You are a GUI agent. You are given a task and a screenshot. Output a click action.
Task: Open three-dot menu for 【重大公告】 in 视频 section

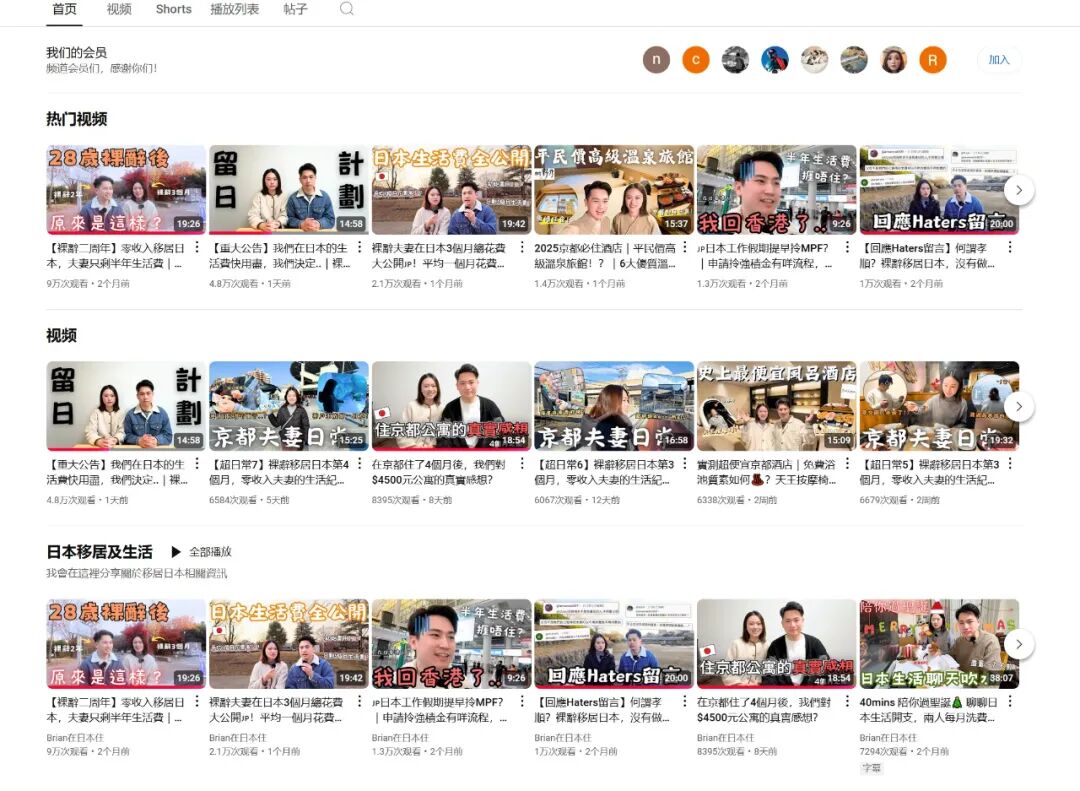(x=197, y=464)
